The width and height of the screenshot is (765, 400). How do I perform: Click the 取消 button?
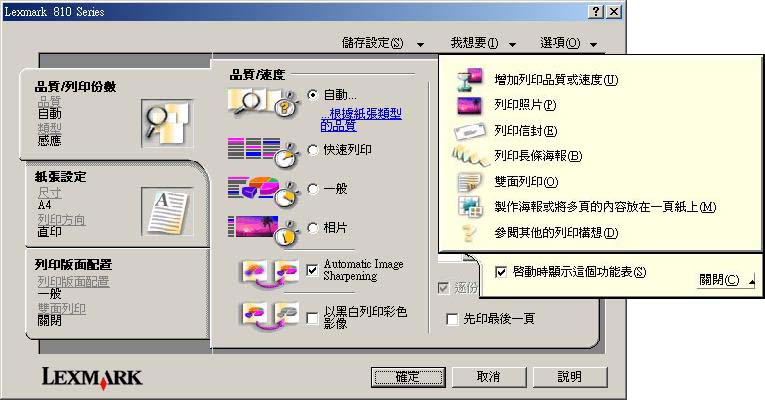point(488,377)
